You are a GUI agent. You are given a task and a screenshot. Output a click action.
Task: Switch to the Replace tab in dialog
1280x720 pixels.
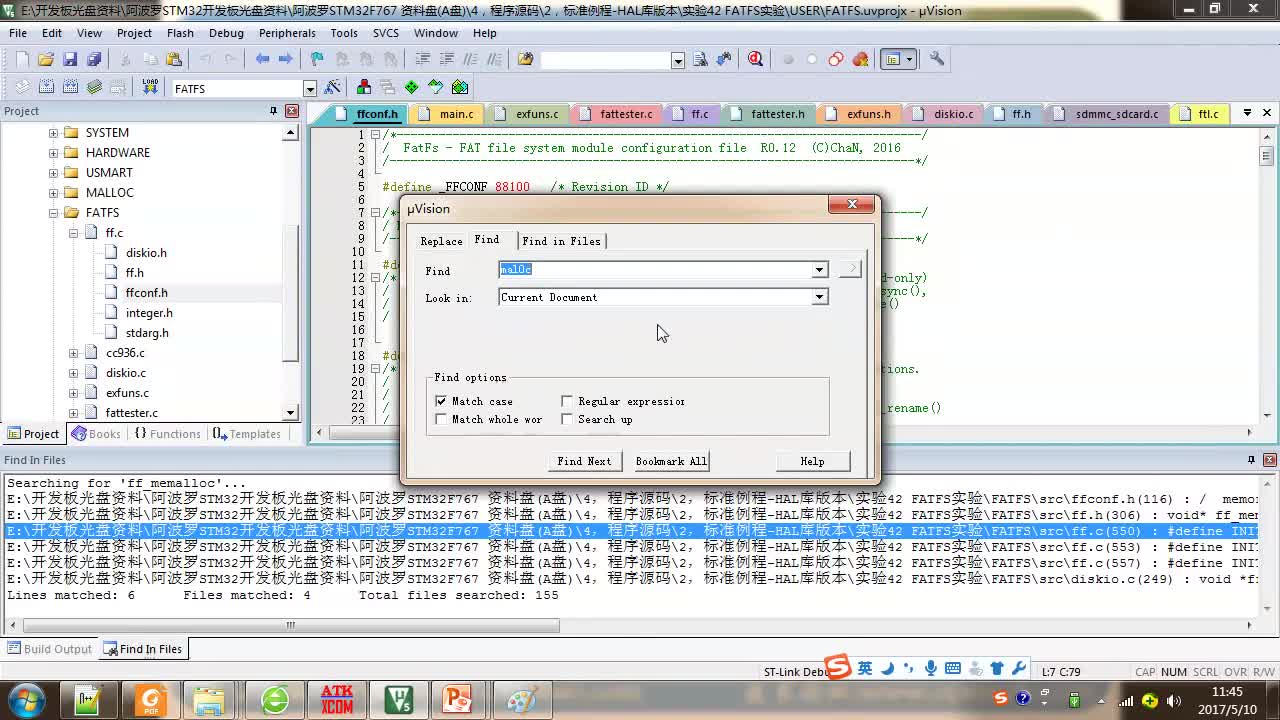tap(441, 241)
